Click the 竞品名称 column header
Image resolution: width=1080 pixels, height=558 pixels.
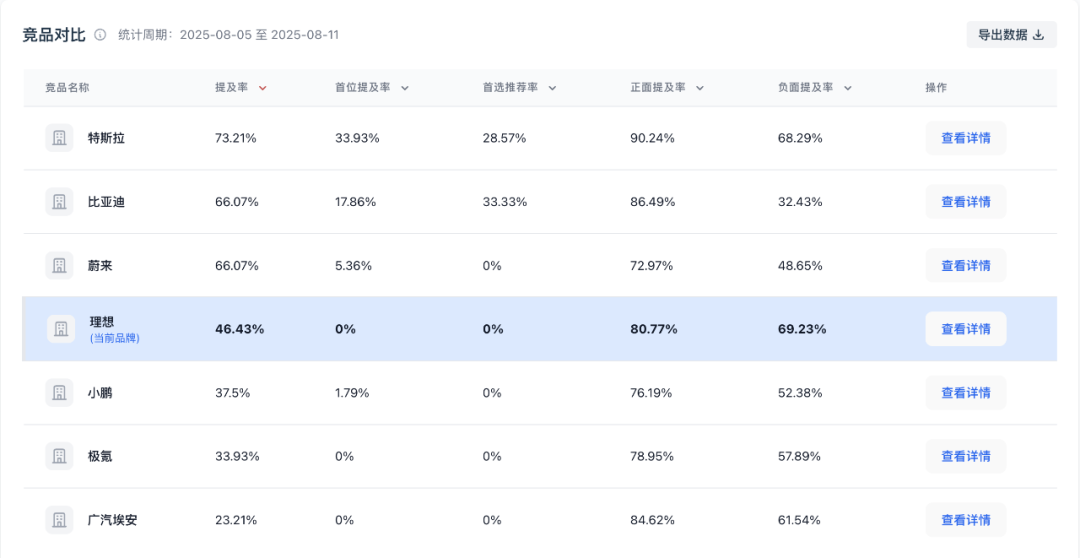click(x=67, y=87)
